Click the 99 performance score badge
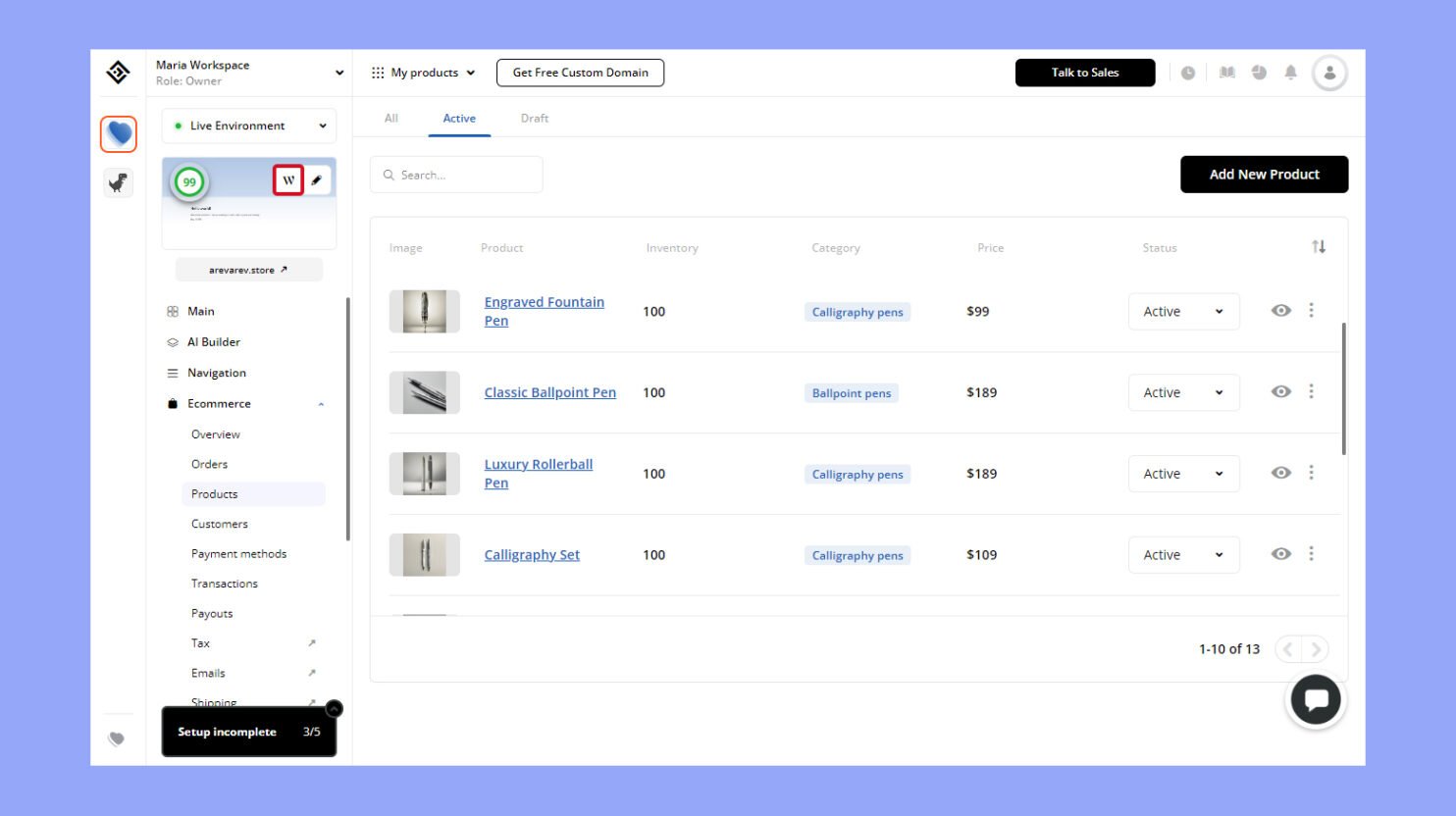This screenshot has width=1456, height=816. (189, 181)
